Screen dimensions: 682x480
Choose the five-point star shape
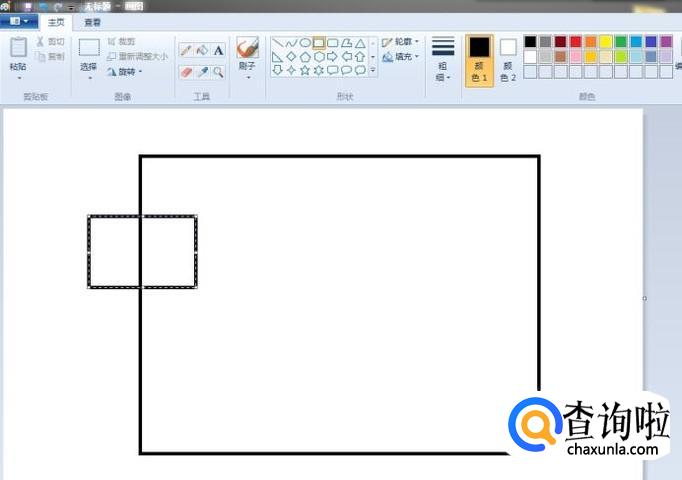pos(305,70)
